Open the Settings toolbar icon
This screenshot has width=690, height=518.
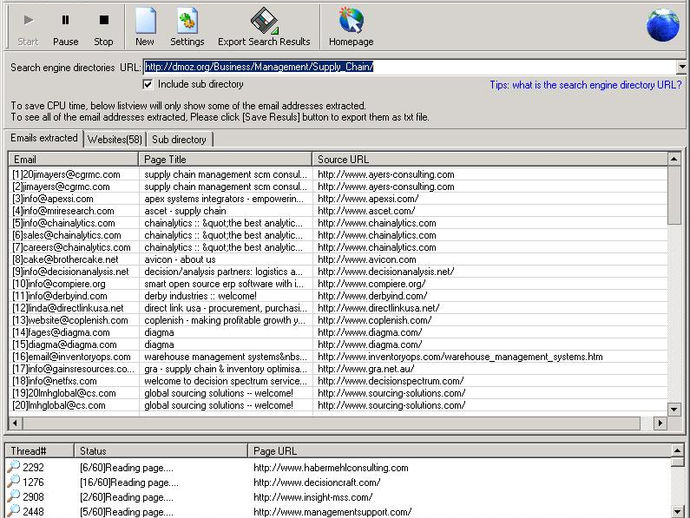pos(187,27)
